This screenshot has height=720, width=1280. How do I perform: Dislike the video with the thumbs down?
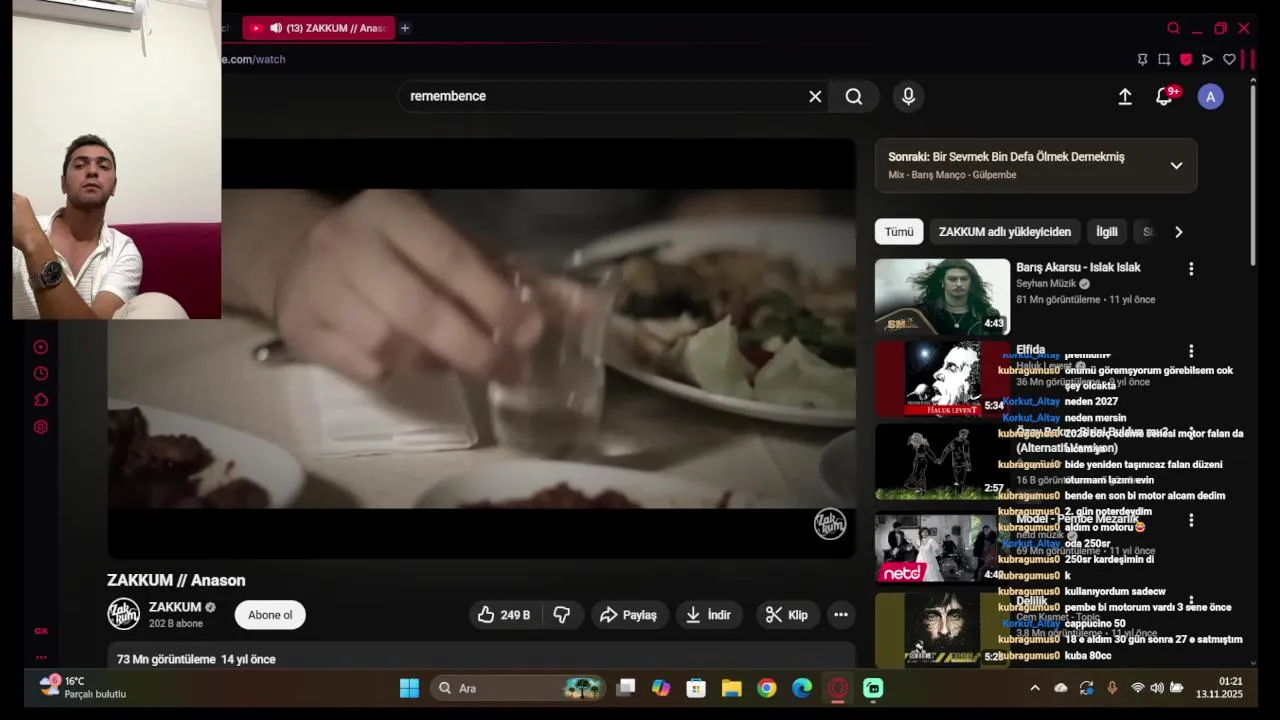pos(562,615)
